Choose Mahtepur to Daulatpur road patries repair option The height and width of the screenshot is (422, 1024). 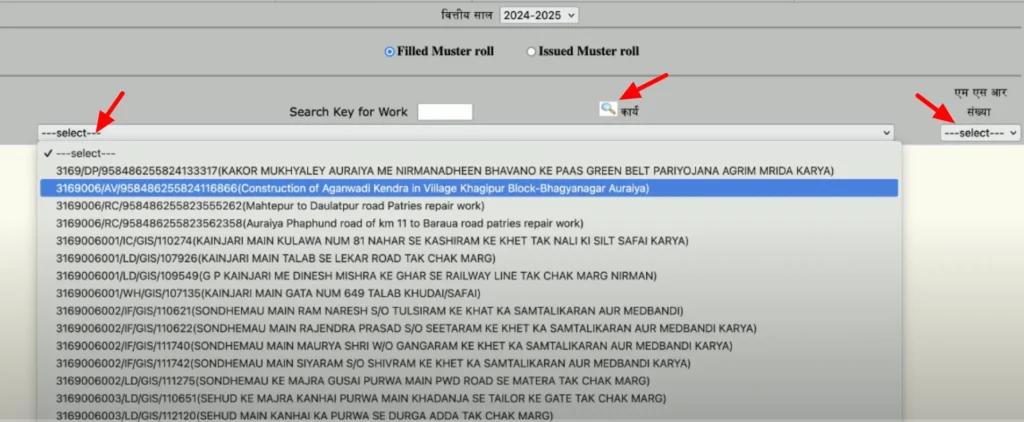point(469,206)
